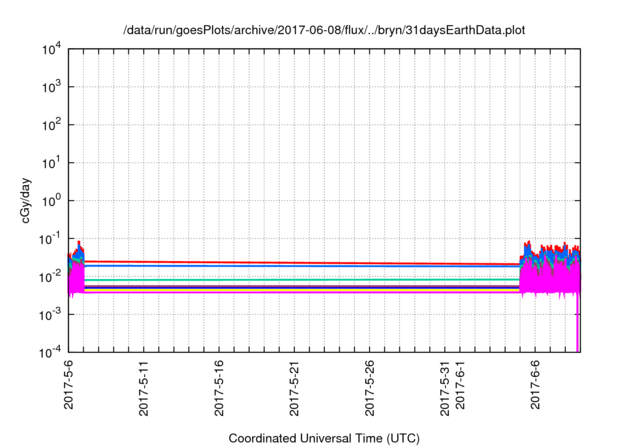Screen dimensions: 640x448
Task: Click the cGy/day y-axis label
Action: (x=26, y=200)
